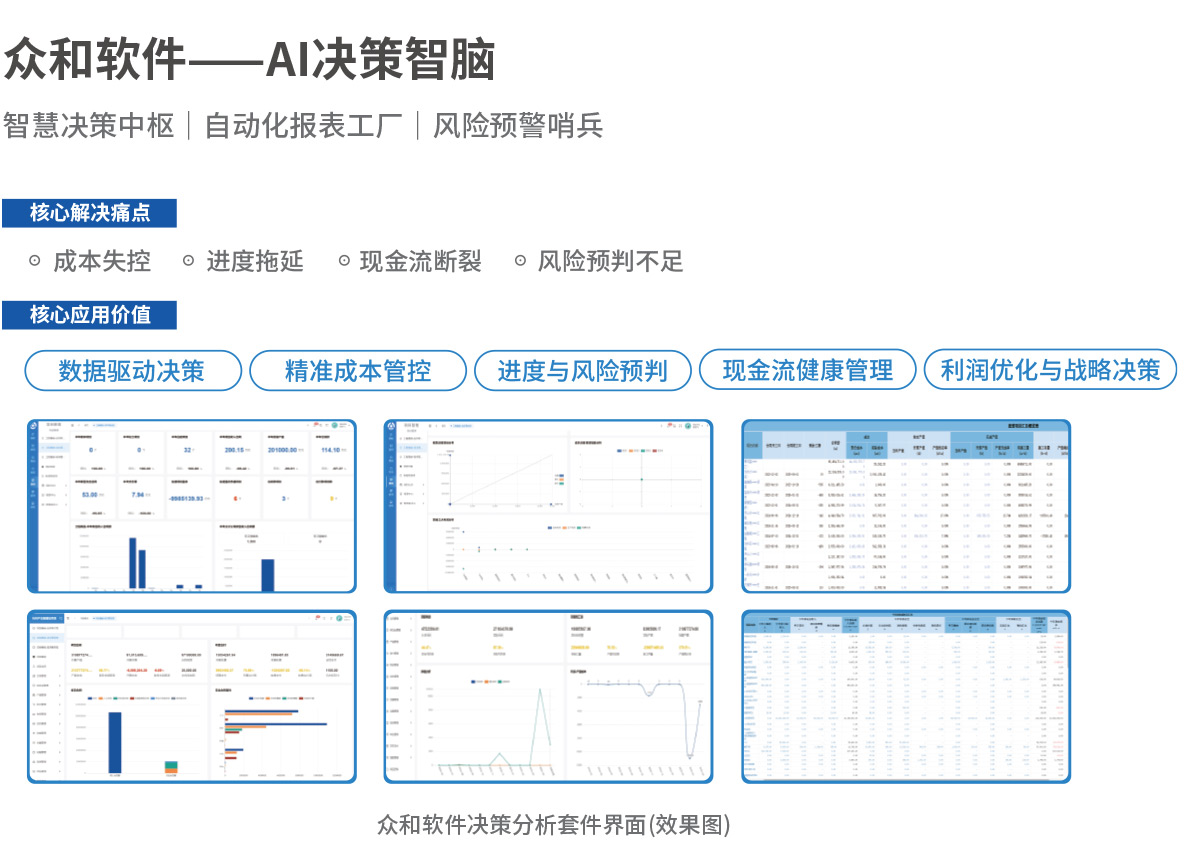This screenshot has height=863, width=1200.
Task: Click the 进度拖延 pain point text
Action: click(x=255, y=262)
